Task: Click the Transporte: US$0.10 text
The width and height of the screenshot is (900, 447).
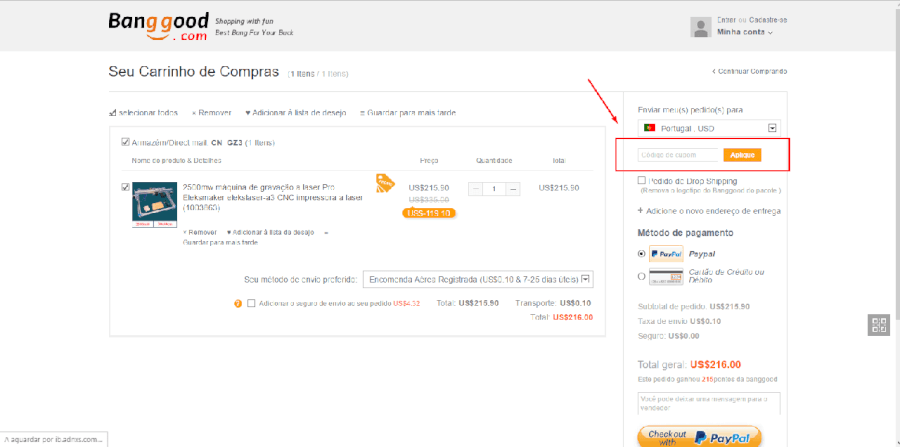Action: click(x=553, y=303)
